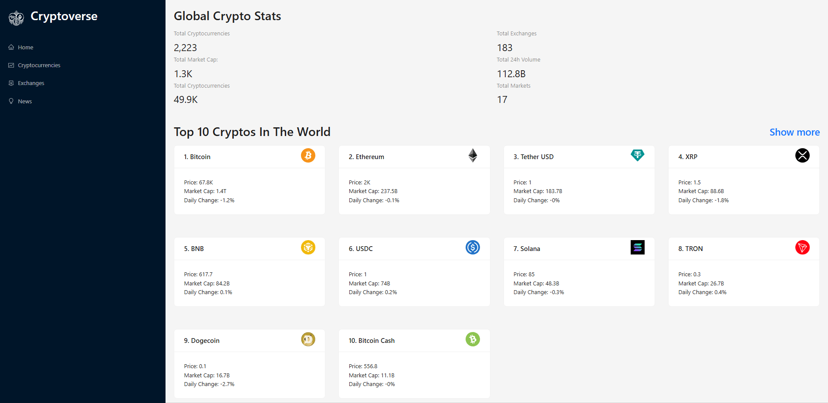Open Home in the sidebar

pos(25,47)
